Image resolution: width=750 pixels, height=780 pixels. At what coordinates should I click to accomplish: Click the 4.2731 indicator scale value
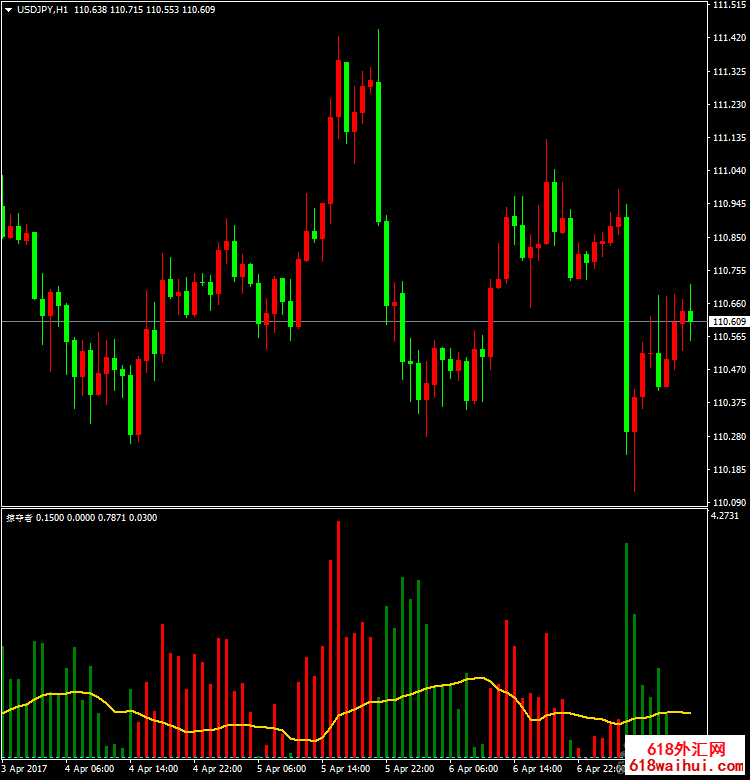[724, 517]
